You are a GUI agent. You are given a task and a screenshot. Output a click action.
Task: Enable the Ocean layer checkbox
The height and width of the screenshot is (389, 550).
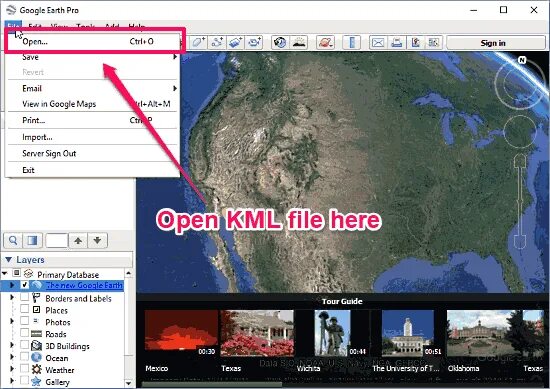click(25, 357)
